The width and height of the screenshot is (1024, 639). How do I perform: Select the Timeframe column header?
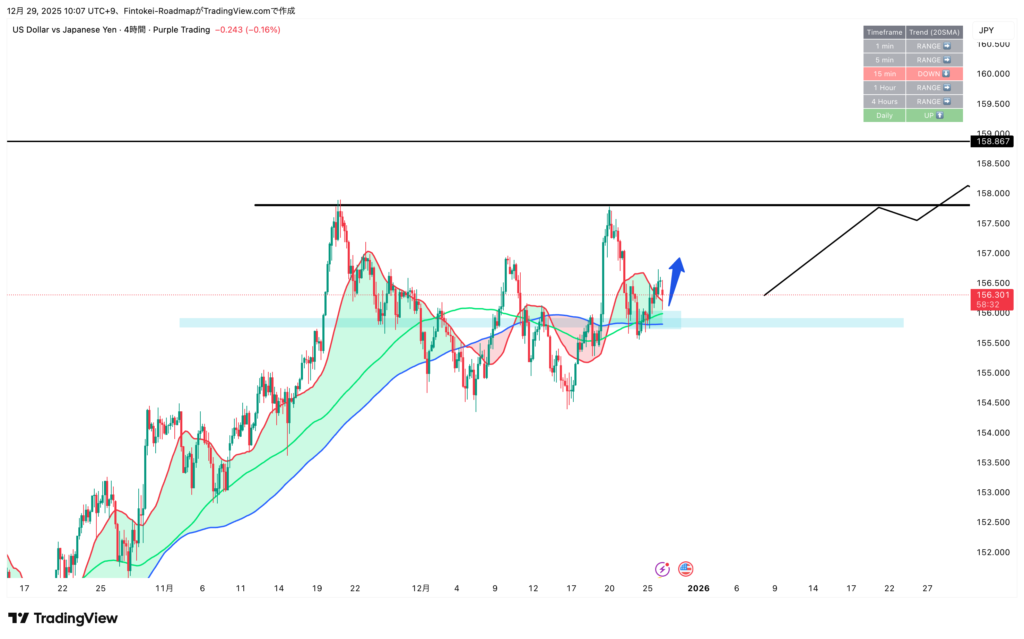pyautogui.click(x=884, y=32)
